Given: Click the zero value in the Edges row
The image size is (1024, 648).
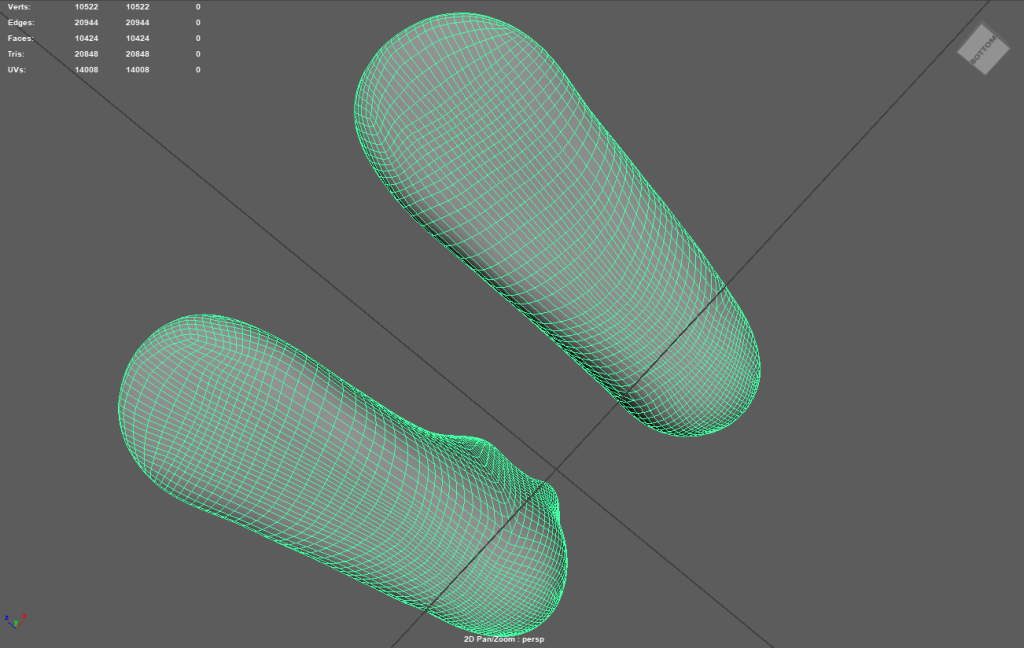Looking at the screenshot, I should pos(197,22).
